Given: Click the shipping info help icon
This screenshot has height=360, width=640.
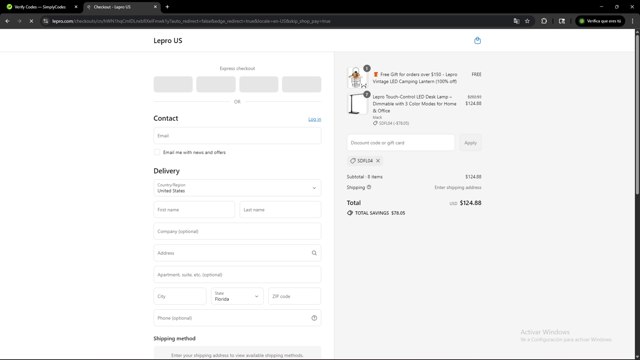Looking at the screenshot, I should [369, 187].
